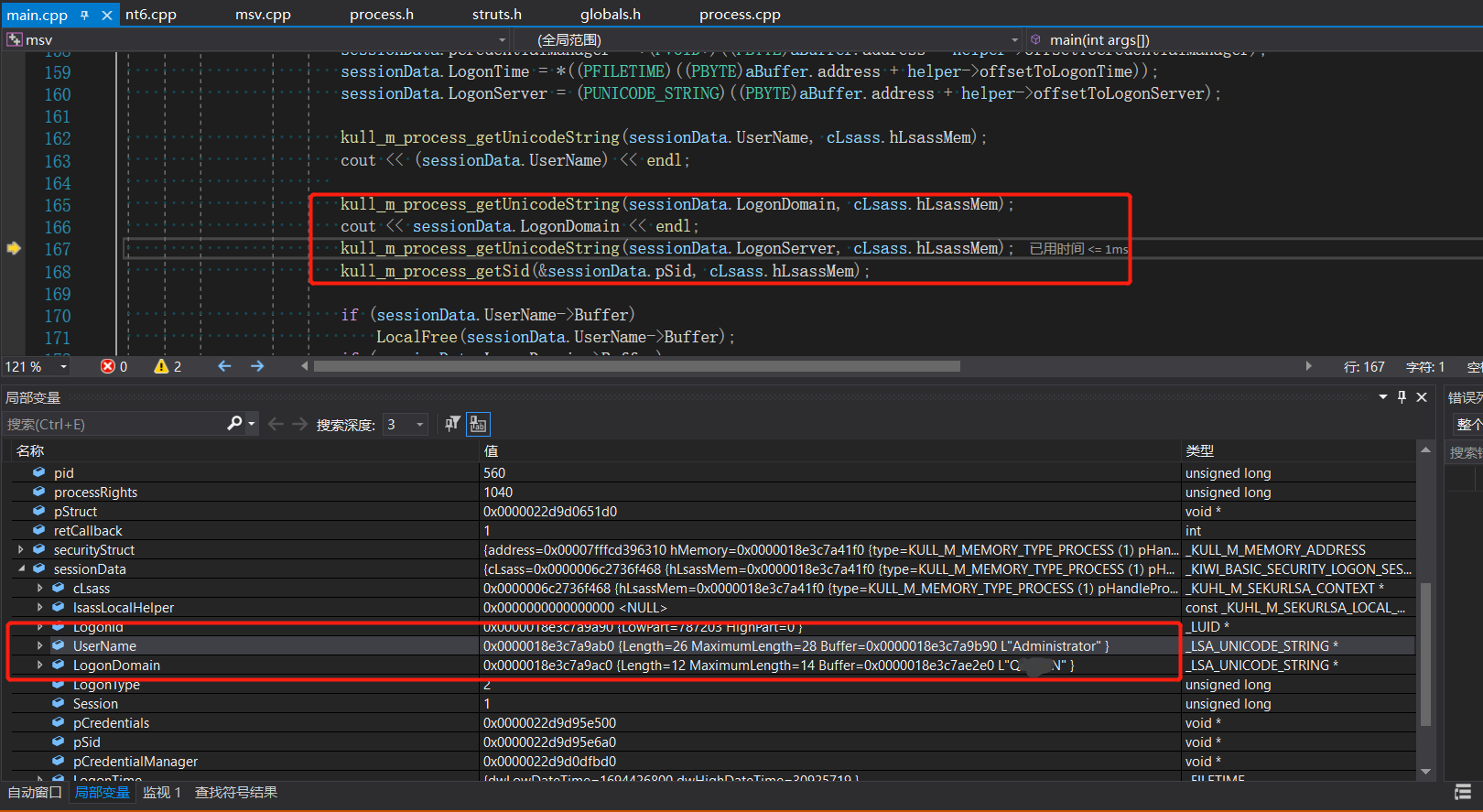Image resolution: width=1483 pixels, height=812 pixels.
Task: Click the pid value 560
Action: (x=494, y=472)
